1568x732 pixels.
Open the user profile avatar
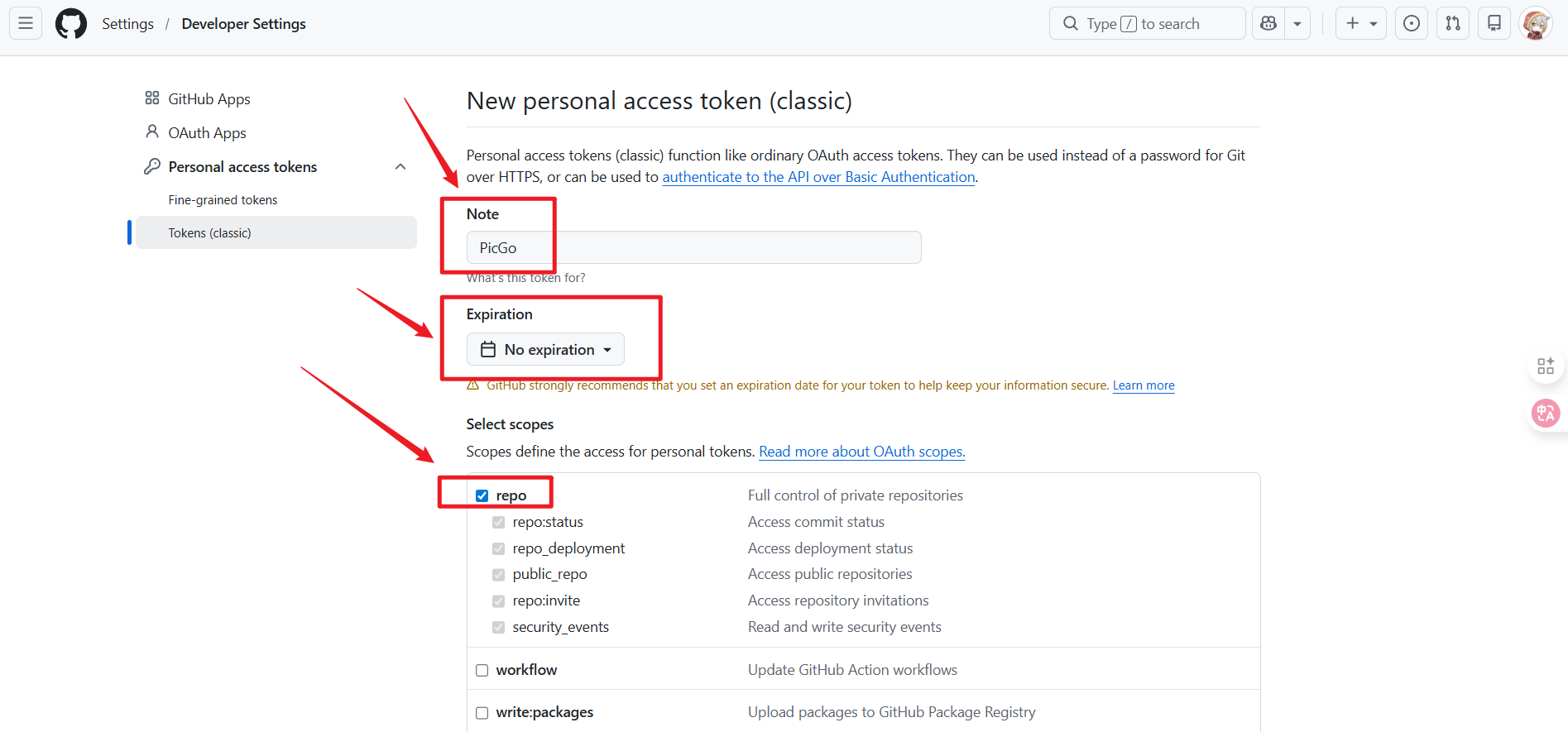1536,24
